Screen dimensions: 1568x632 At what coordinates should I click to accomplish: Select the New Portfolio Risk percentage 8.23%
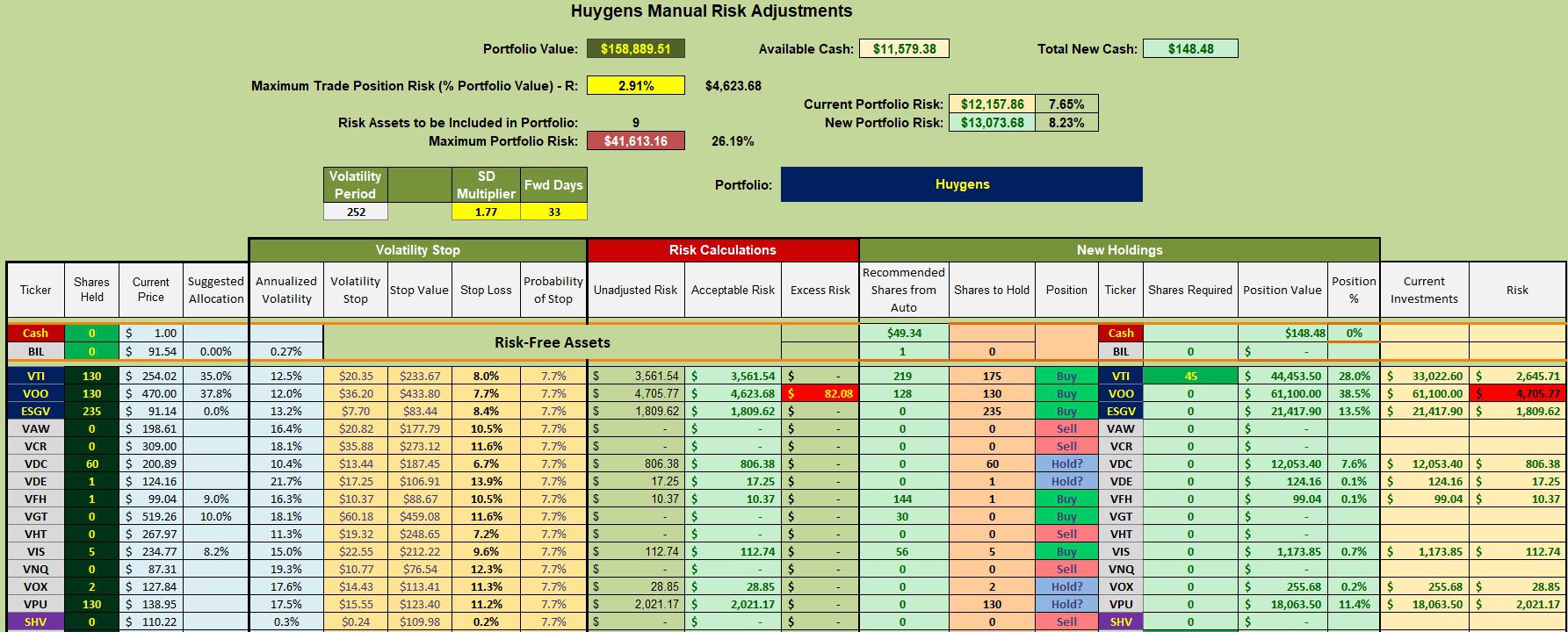[x=1066, y=123]
